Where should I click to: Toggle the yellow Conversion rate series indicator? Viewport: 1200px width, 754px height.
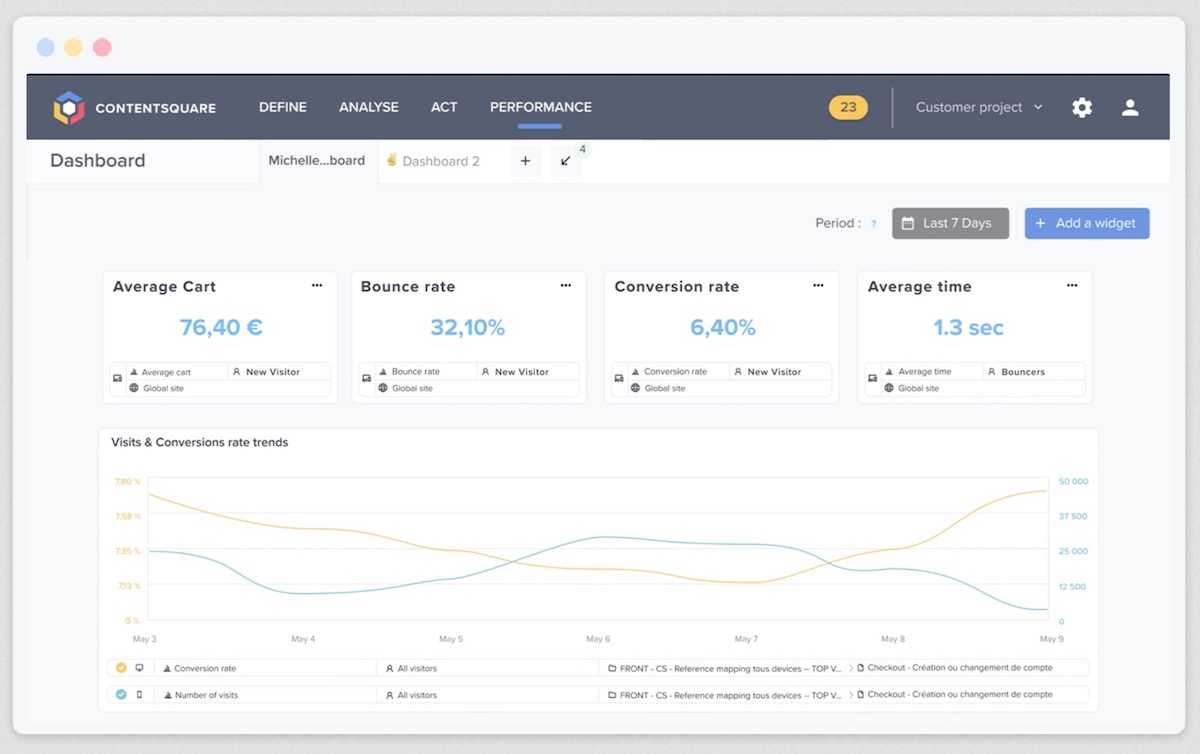pyautogui.click(x=119, y=667)
